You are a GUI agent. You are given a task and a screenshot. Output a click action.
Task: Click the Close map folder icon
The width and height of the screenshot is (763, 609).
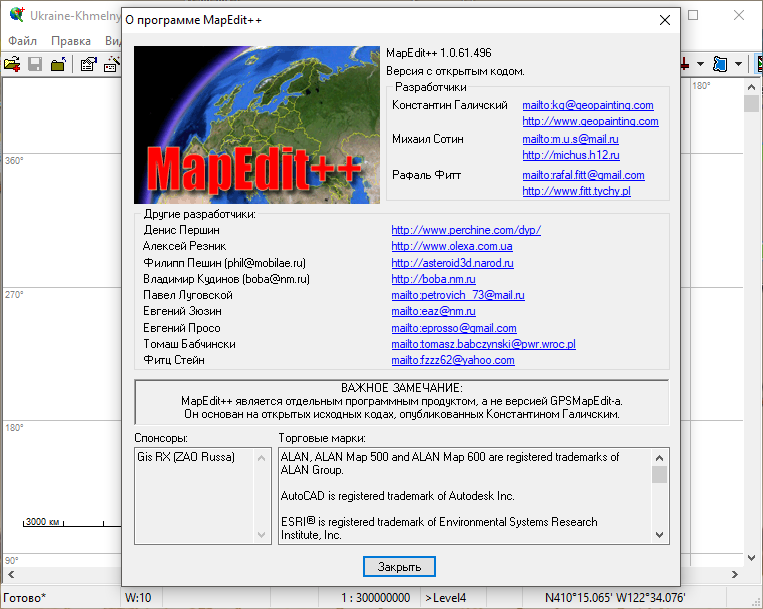click(x=58, y=64)
